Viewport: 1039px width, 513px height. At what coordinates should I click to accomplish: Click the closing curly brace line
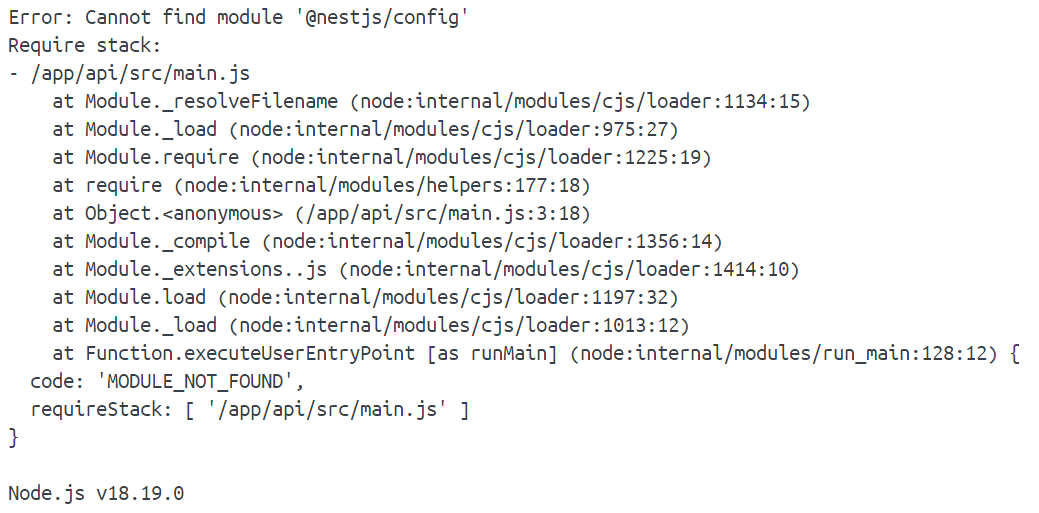coord(13,437)
